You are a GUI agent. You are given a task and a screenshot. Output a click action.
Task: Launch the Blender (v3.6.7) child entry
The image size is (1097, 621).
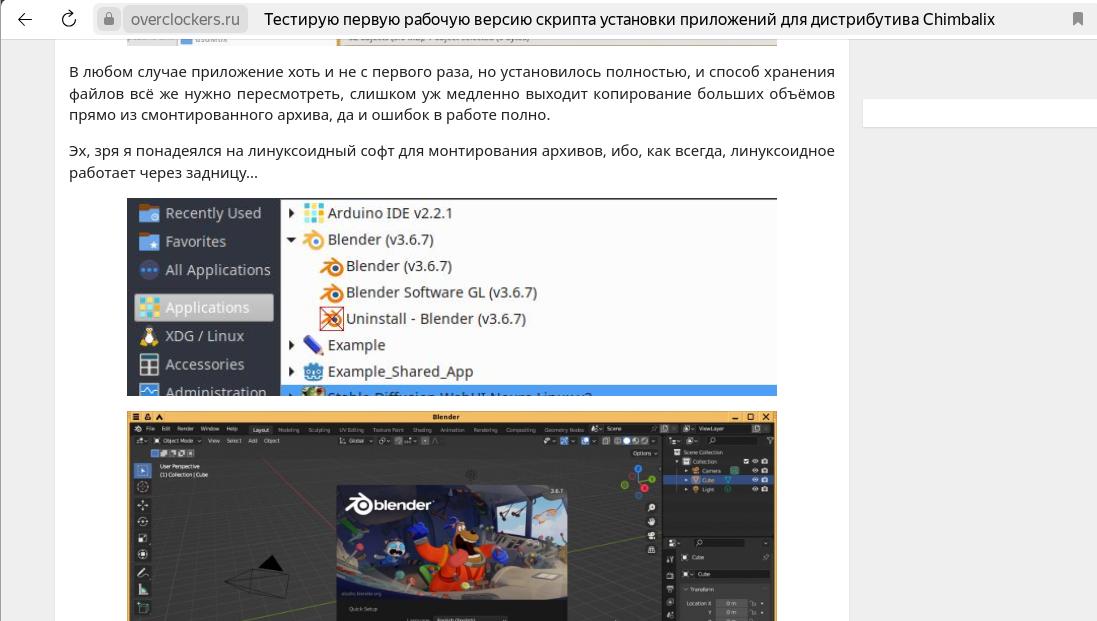coord(386,266)
